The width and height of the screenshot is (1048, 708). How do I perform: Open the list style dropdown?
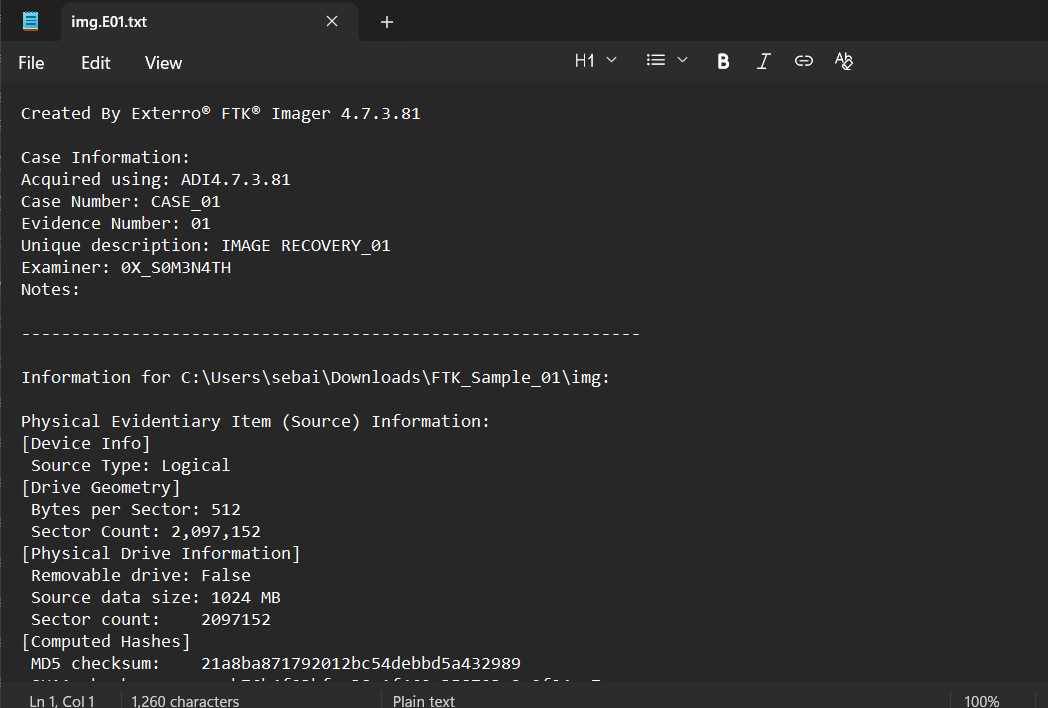coord(667,61)
